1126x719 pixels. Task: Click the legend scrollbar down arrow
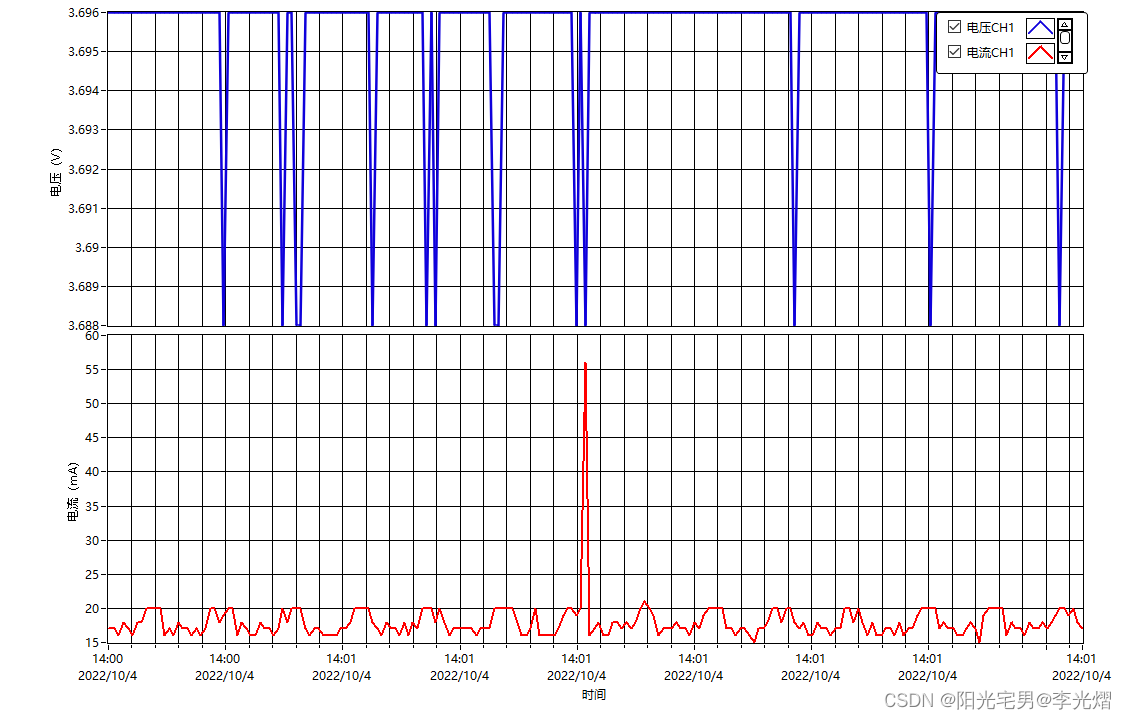pyautogui.click(x=1065, y=57)
